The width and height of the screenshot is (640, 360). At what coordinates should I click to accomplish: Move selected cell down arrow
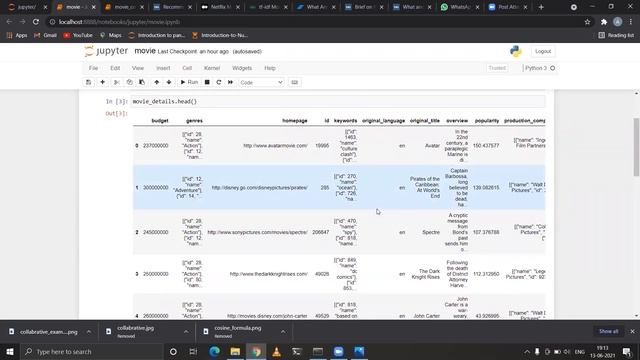click(169, 82)
